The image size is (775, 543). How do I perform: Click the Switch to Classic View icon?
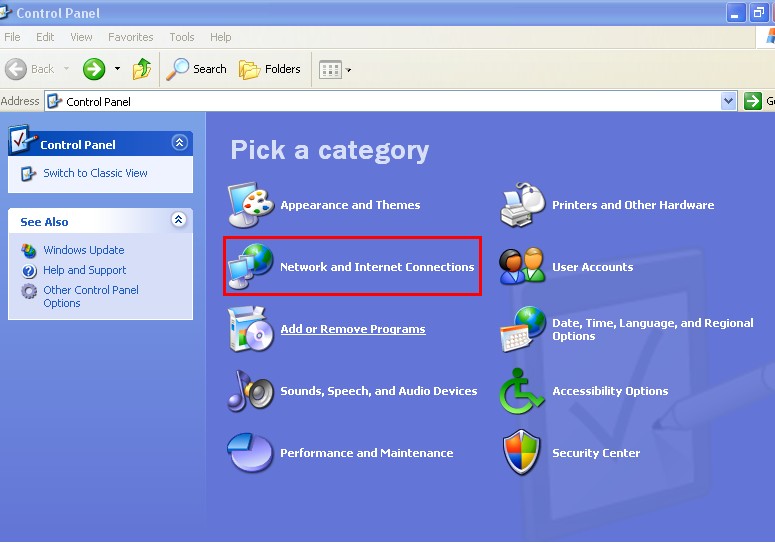(28, 174)
